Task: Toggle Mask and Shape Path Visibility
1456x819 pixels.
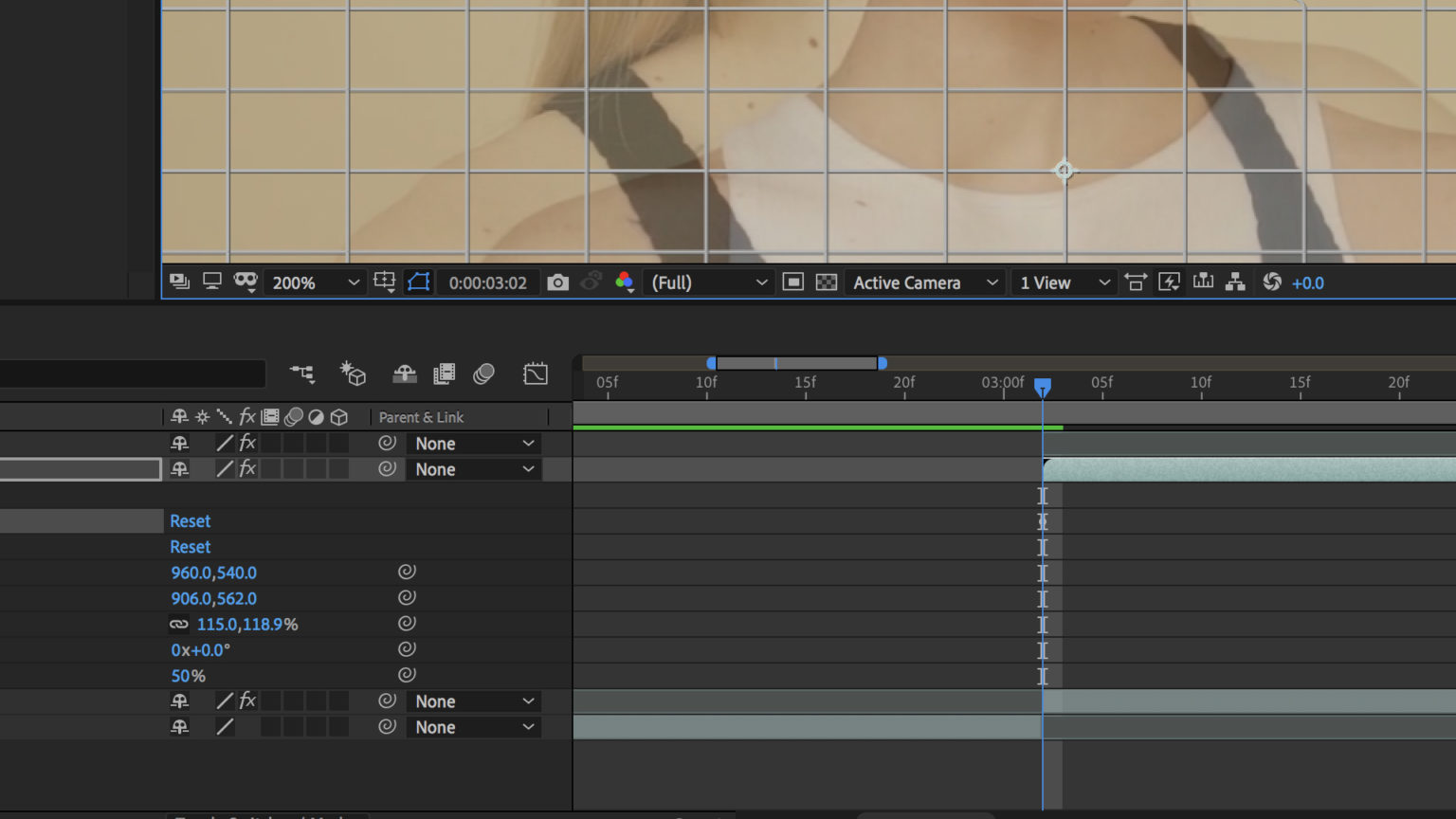Action: [418, 282]
